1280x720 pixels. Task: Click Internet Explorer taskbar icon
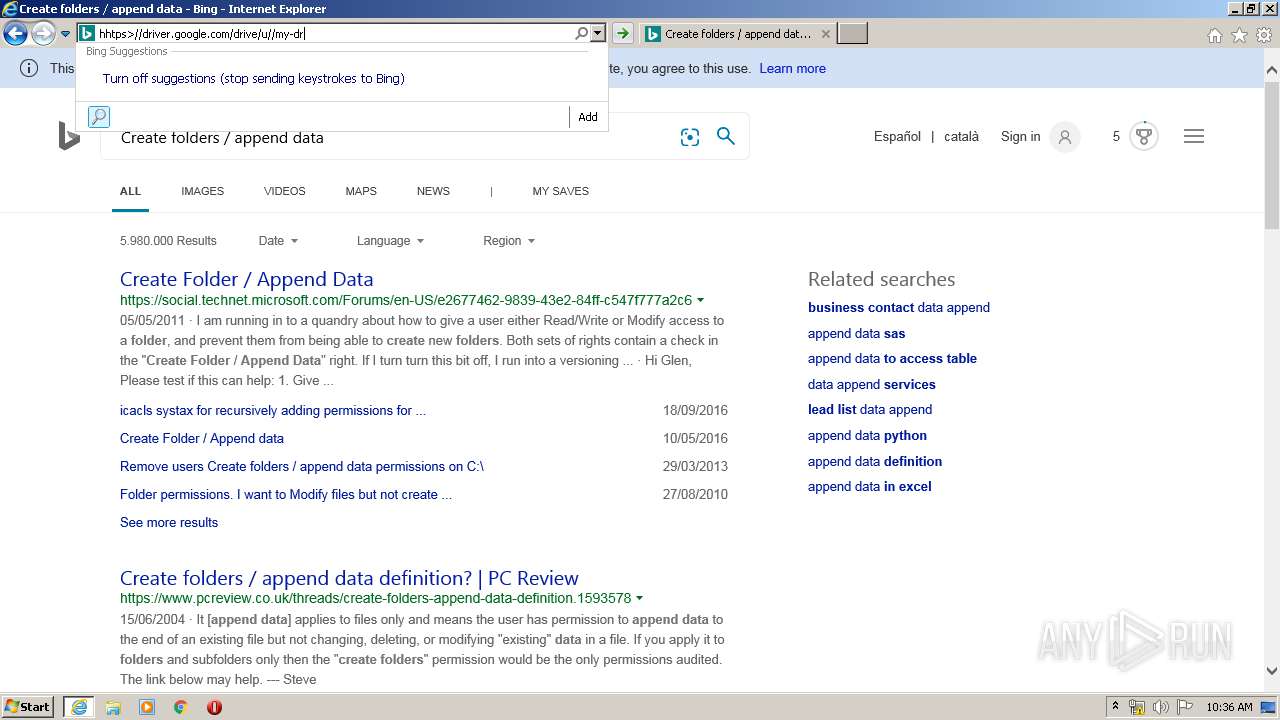tap(78, 707)
